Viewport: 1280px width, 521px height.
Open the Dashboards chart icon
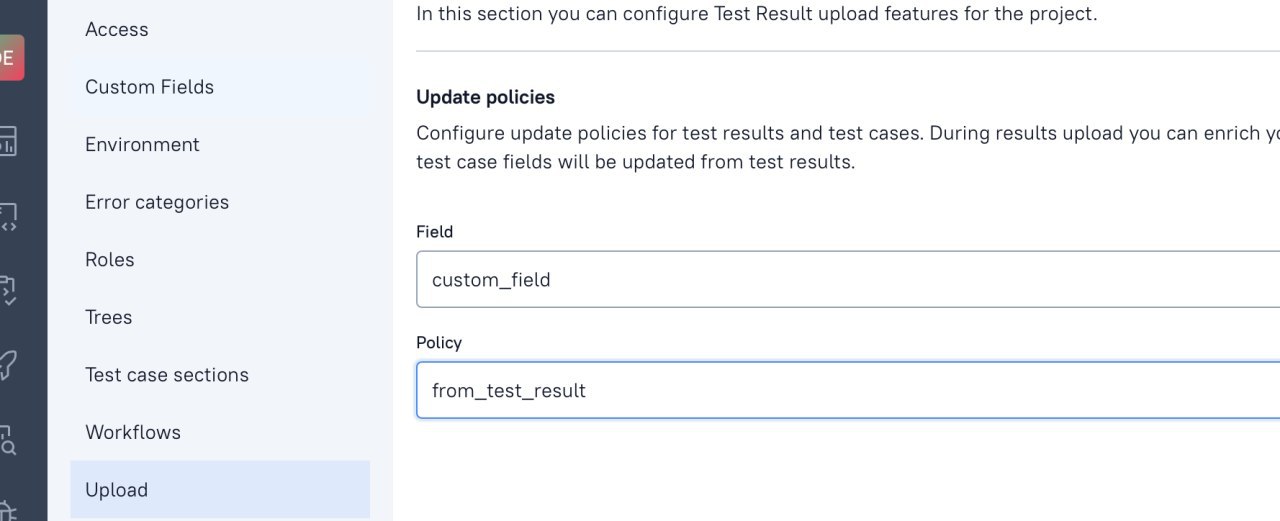[x=8, y=141]
